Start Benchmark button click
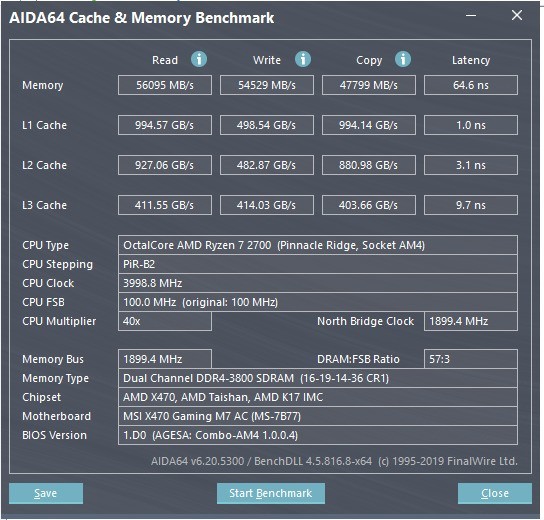The height and width of the screenshot is (520, 544). click(x=271, y=493)
